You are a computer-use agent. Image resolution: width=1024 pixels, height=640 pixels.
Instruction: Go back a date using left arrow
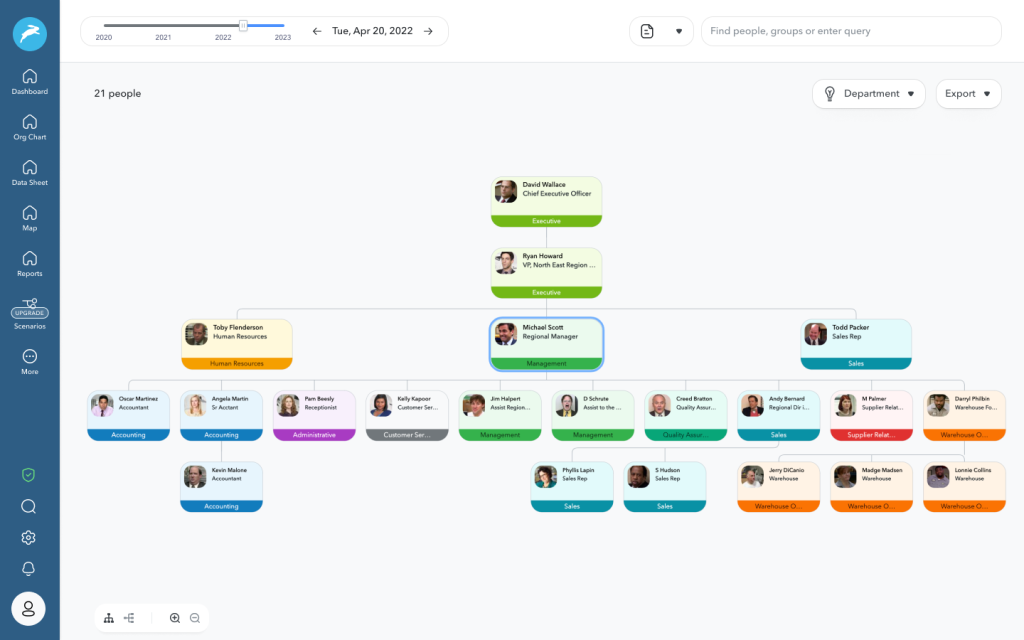click(x=317, y=31)
